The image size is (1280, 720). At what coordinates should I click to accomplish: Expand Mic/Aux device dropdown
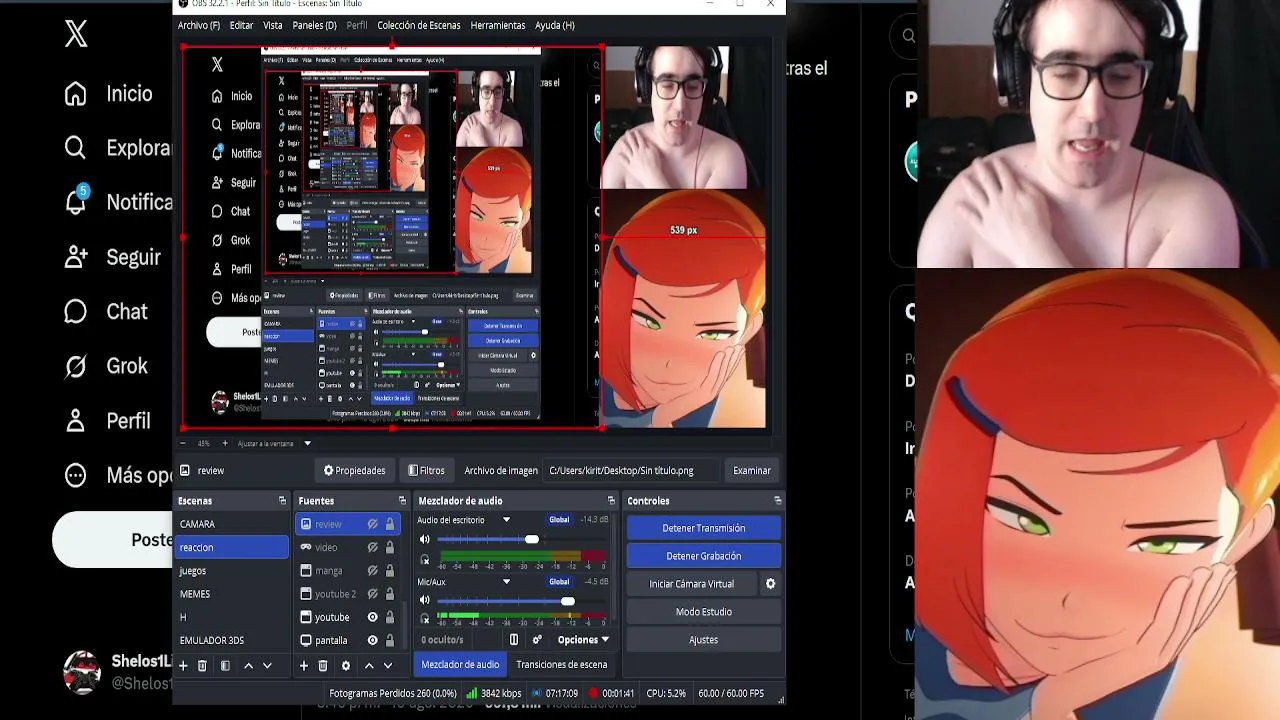click(x=506, y=582)
